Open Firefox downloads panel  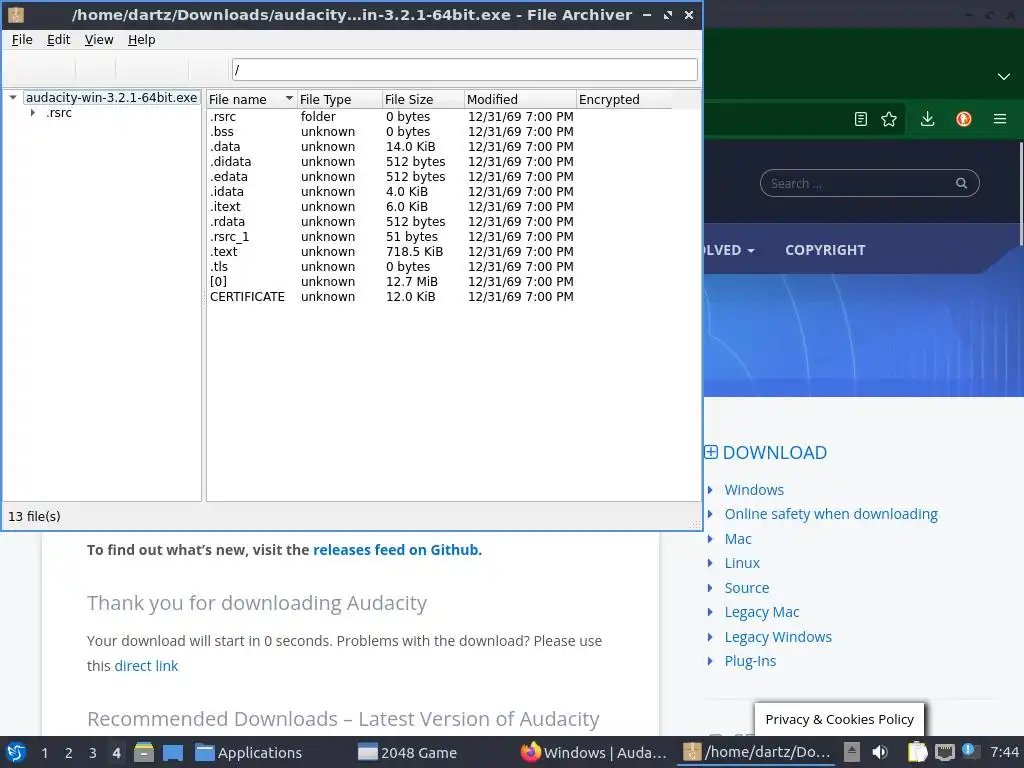pyautogui.click(x=927, y=119)
